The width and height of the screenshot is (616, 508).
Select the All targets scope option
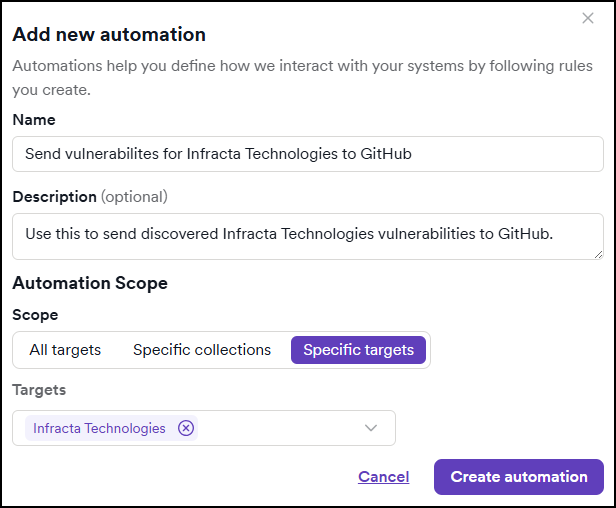tap(65, 350)
